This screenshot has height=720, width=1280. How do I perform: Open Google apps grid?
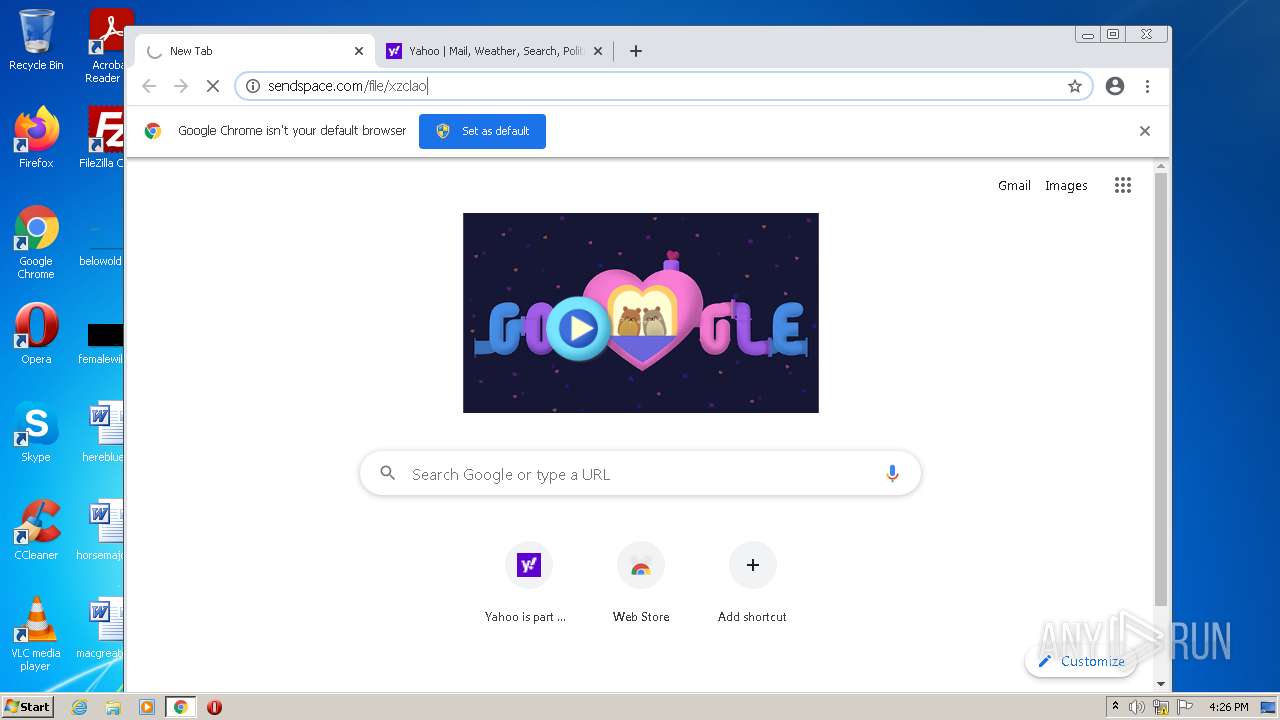[x=1123, y=185]
